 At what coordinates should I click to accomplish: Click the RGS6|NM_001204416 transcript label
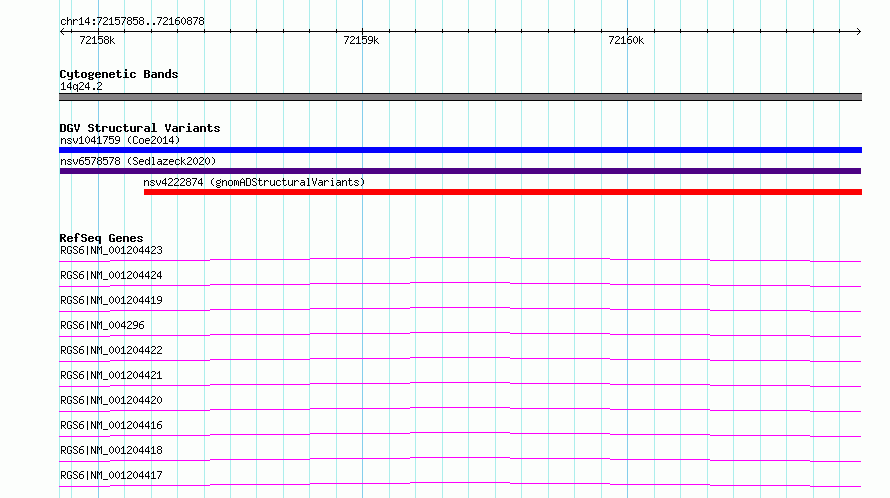tap(111, 425)
